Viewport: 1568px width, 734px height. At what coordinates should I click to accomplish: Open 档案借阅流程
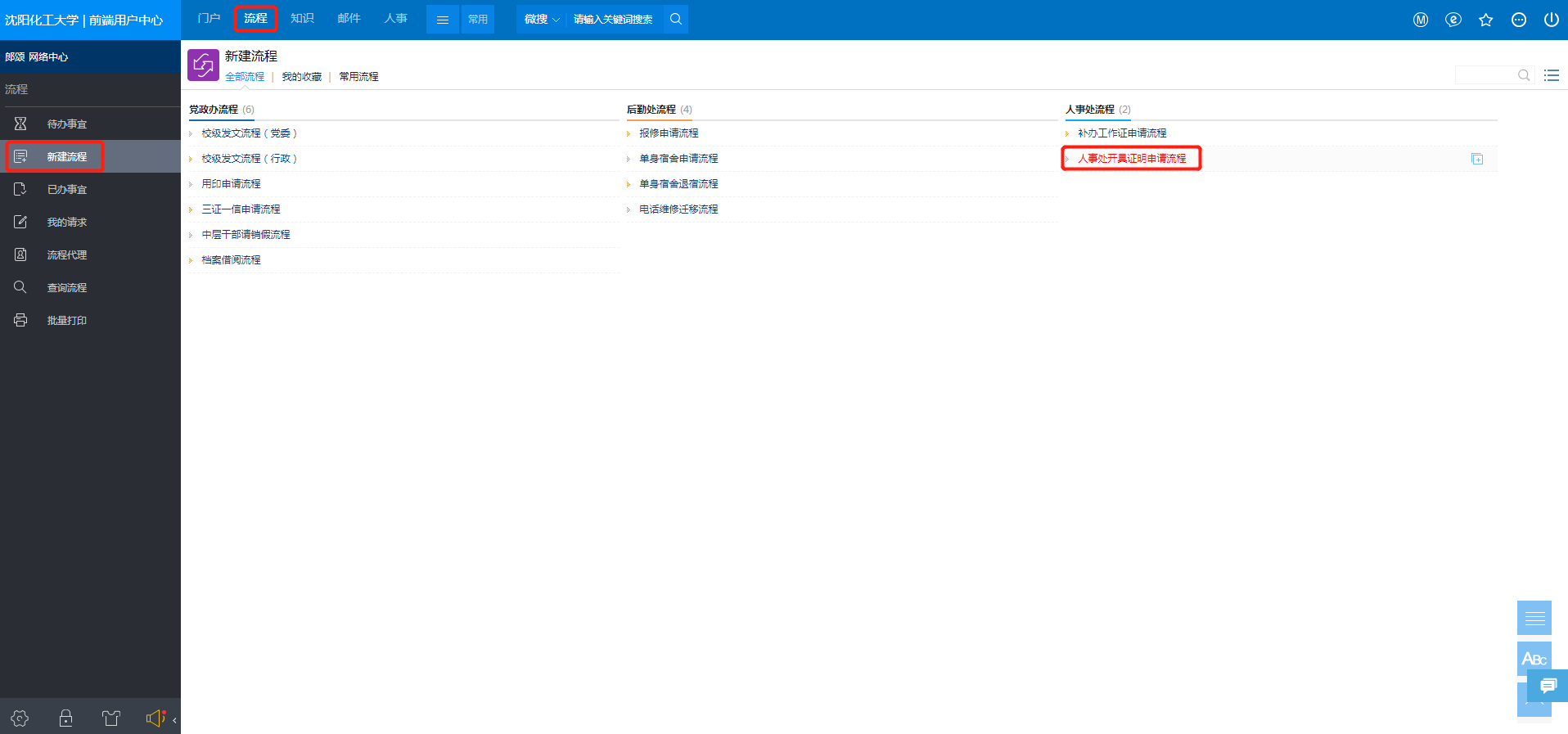[231, 260]
